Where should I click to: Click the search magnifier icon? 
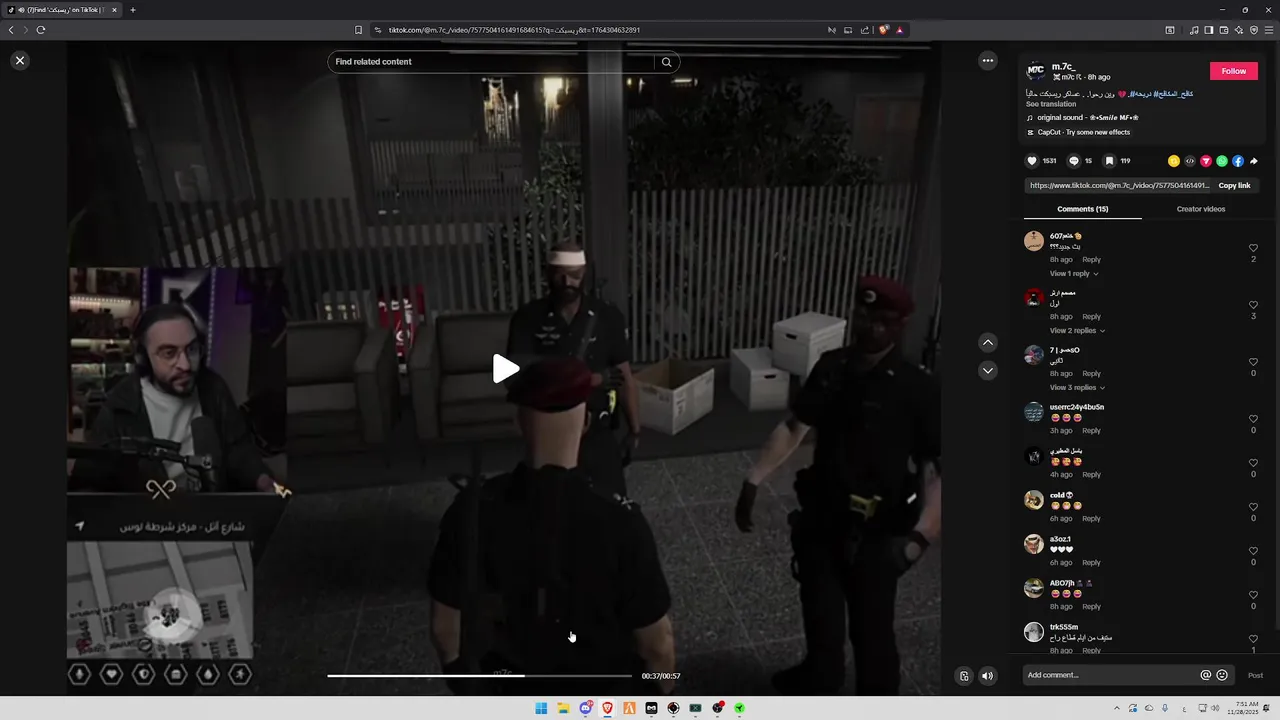click(667, 62)
